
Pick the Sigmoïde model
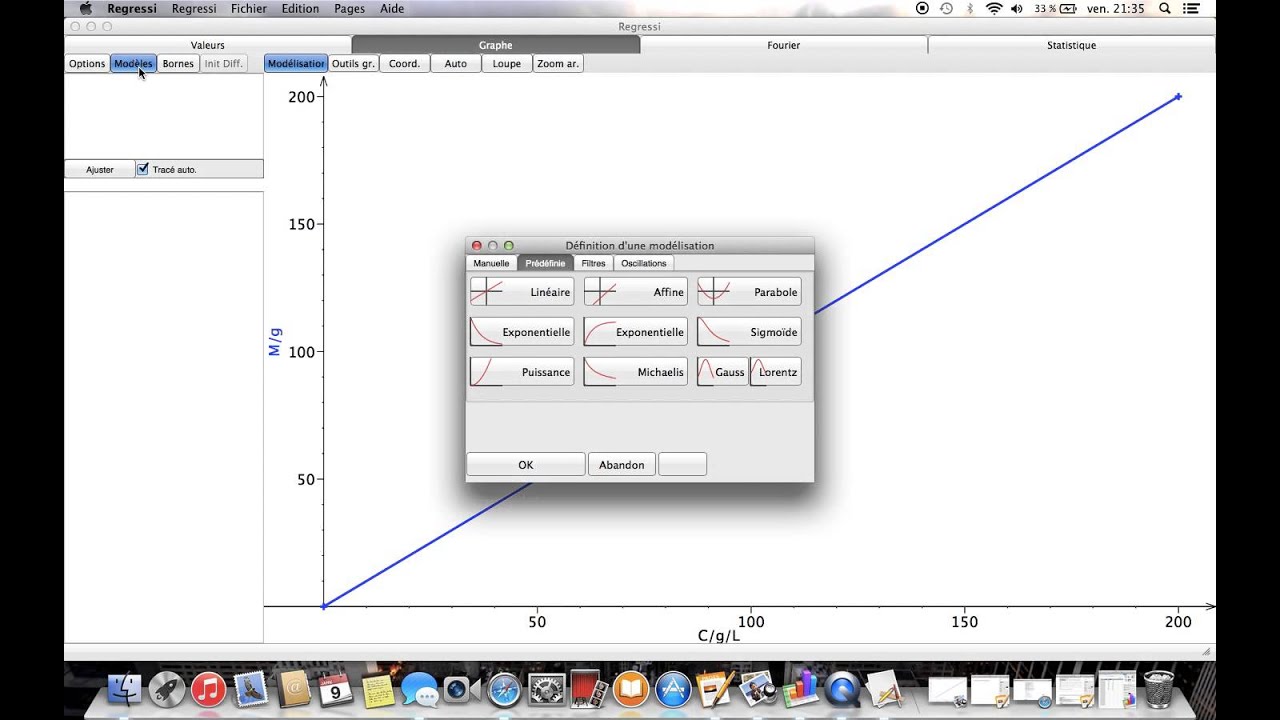[749, 332]
